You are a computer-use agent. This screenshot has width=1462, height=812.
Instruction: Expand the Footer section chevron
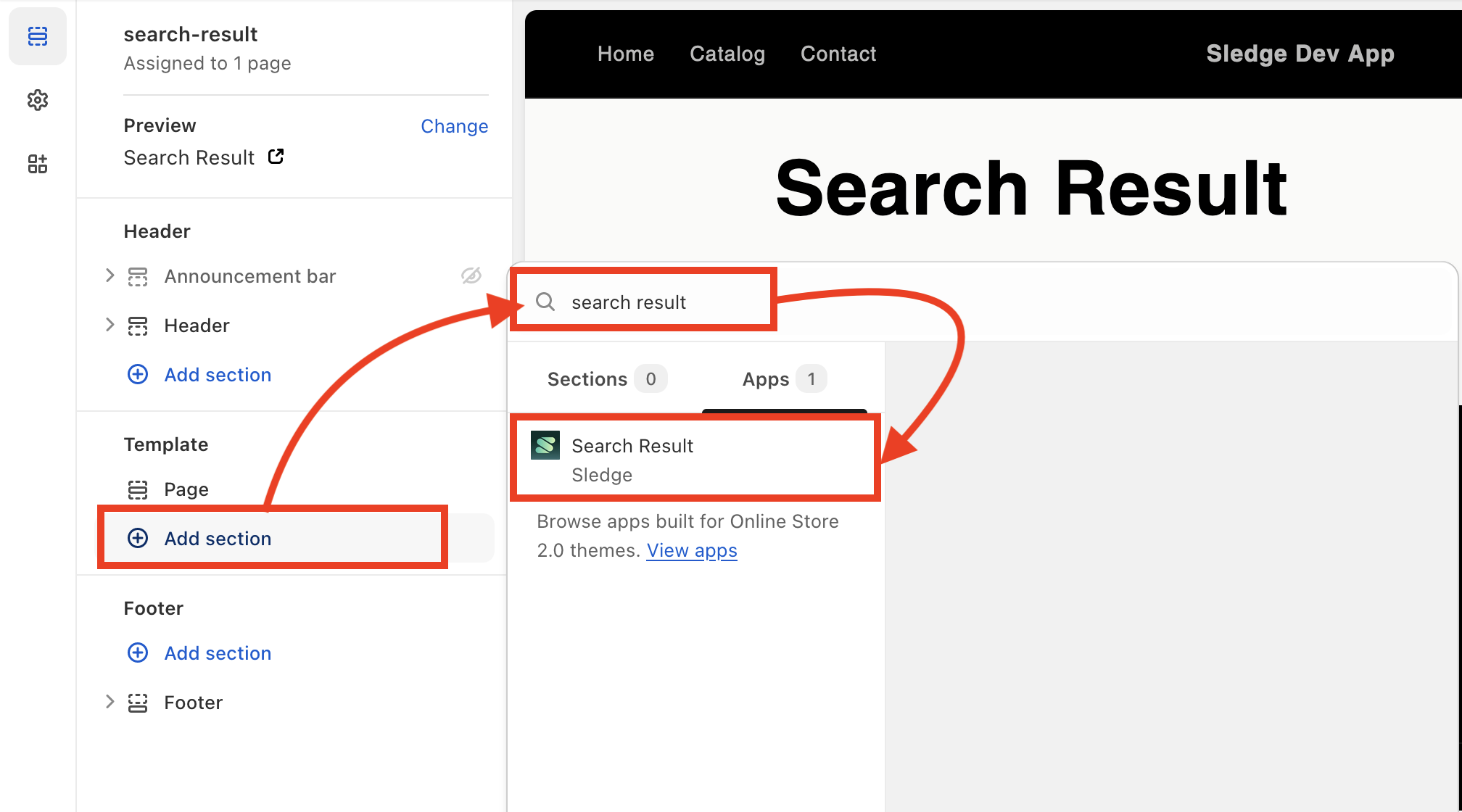click(110, 702)
